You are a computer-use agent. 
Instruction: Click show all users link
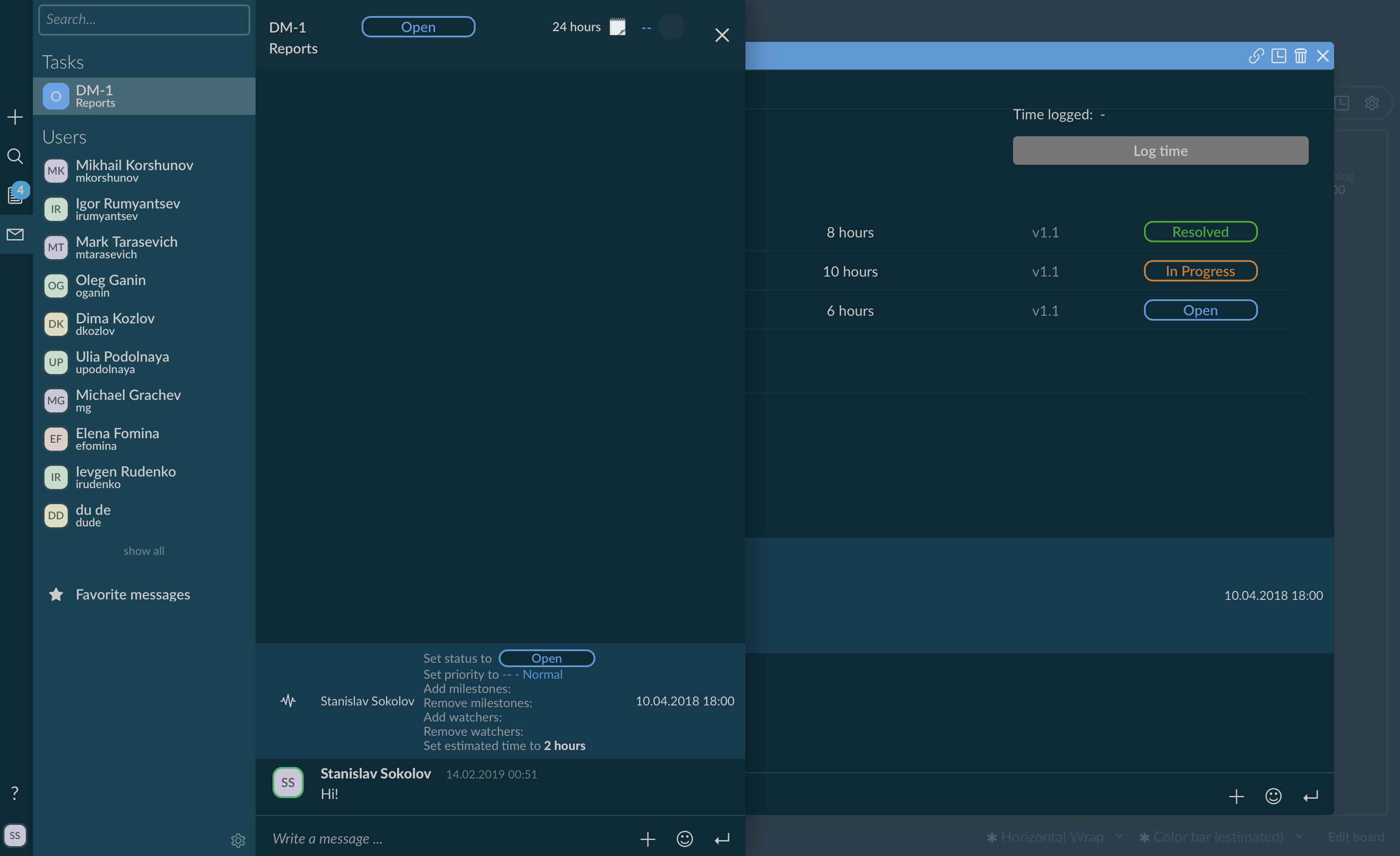(x=144, y=551)
